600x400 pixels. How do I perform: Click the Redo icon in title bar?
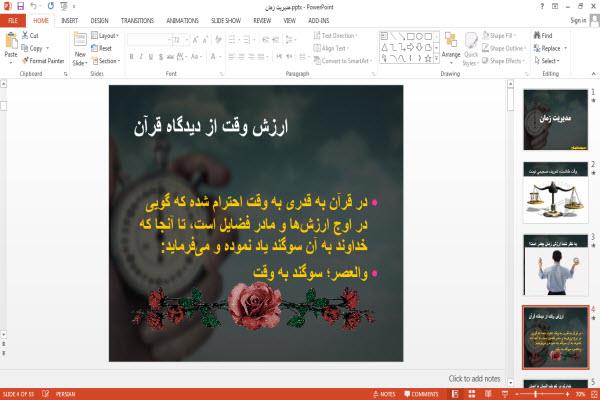pos(51,6)
